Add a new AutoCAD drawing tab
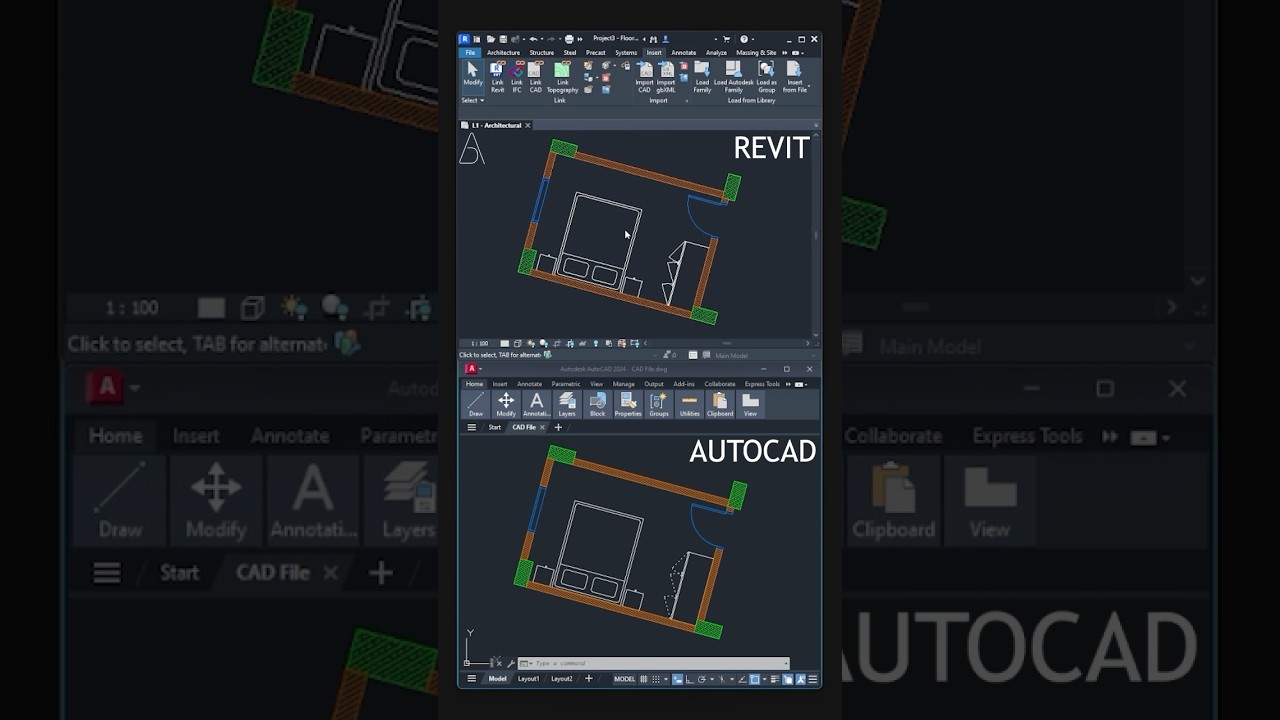 [558, 427]
